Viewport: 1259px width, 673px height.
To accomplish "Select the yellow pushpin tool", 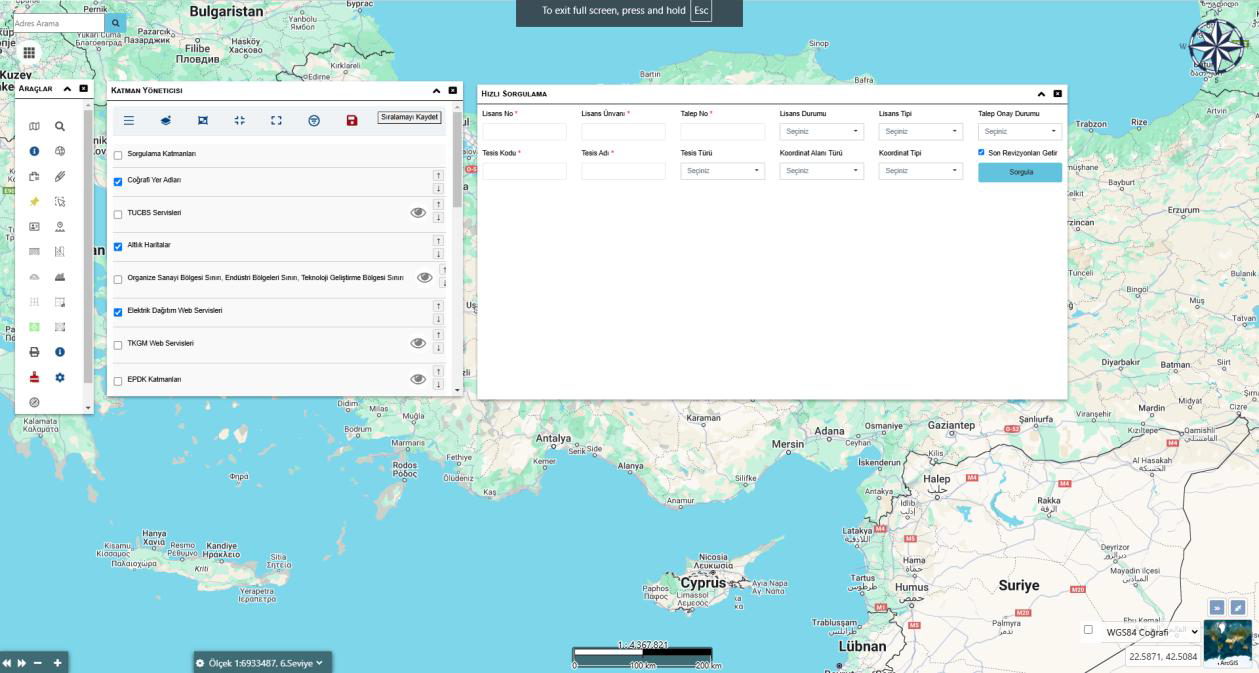I will [x=34, y=201].
